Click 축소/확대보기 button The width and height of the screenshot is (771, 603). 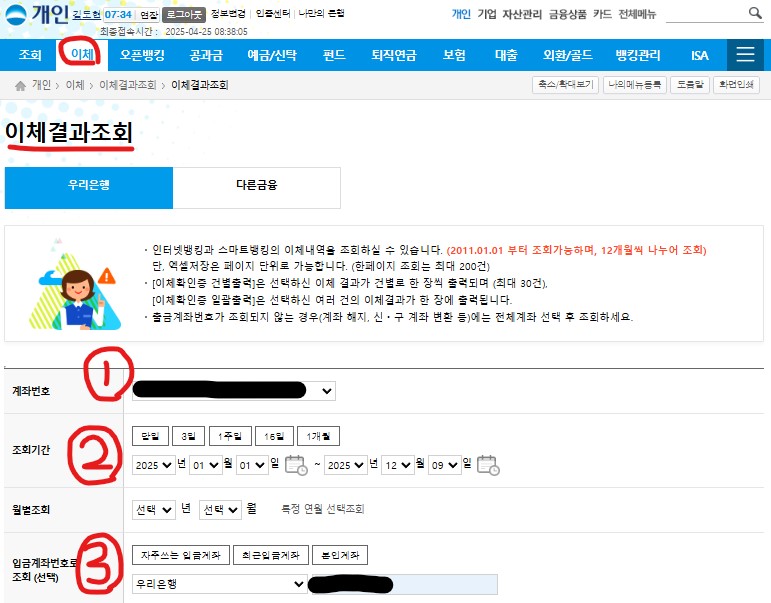coord(565,85)
